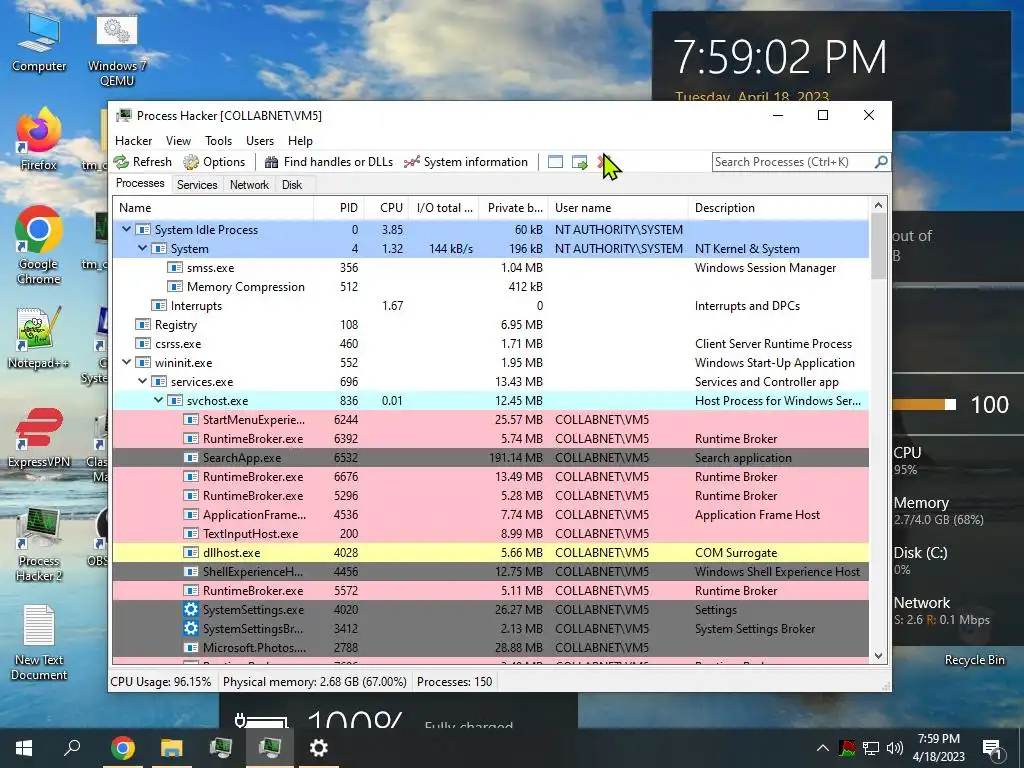1024x768 pixels.
Task: Click process list scrollbar down arrow
Action: 878,656
